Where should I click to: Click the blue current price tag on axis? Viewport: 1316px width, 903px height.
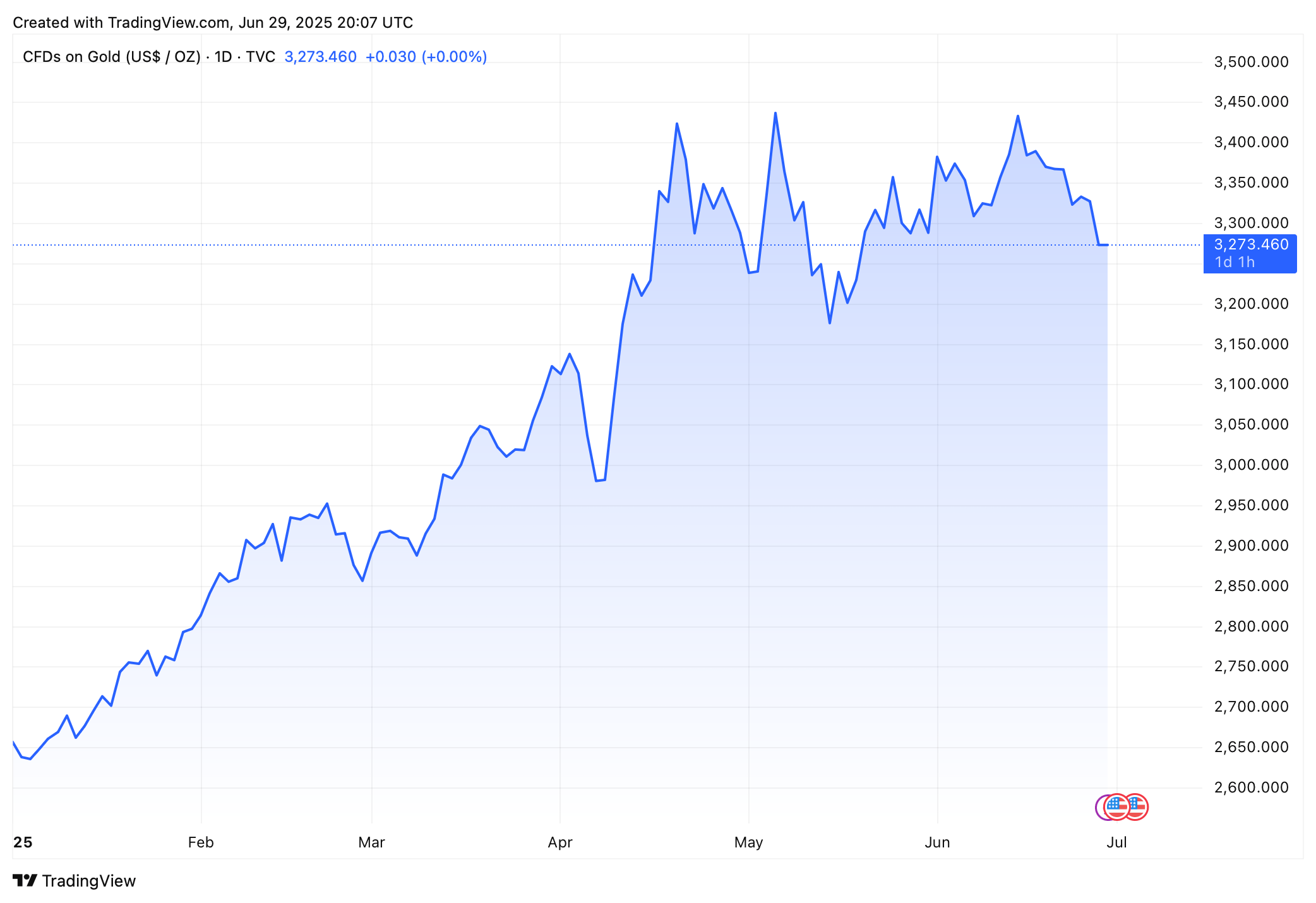click(1250, 253)
